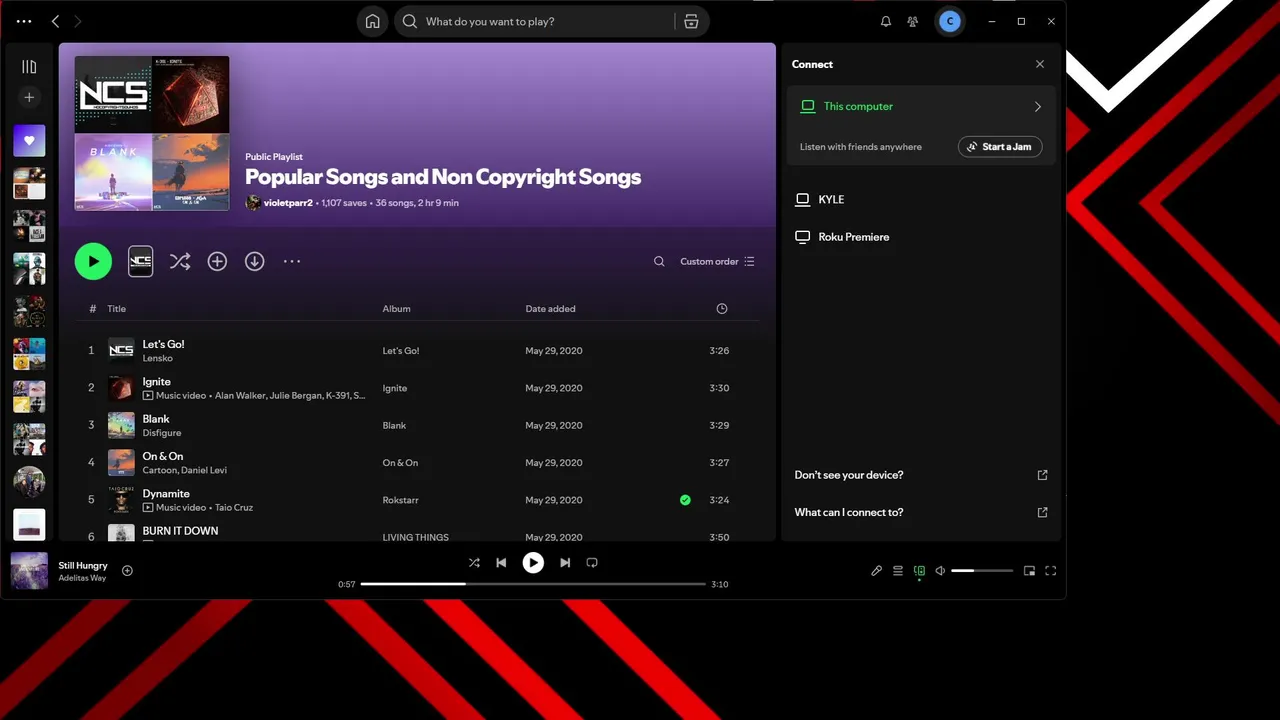
Task: Open more options for the playlist
Action: pos(292,261)
